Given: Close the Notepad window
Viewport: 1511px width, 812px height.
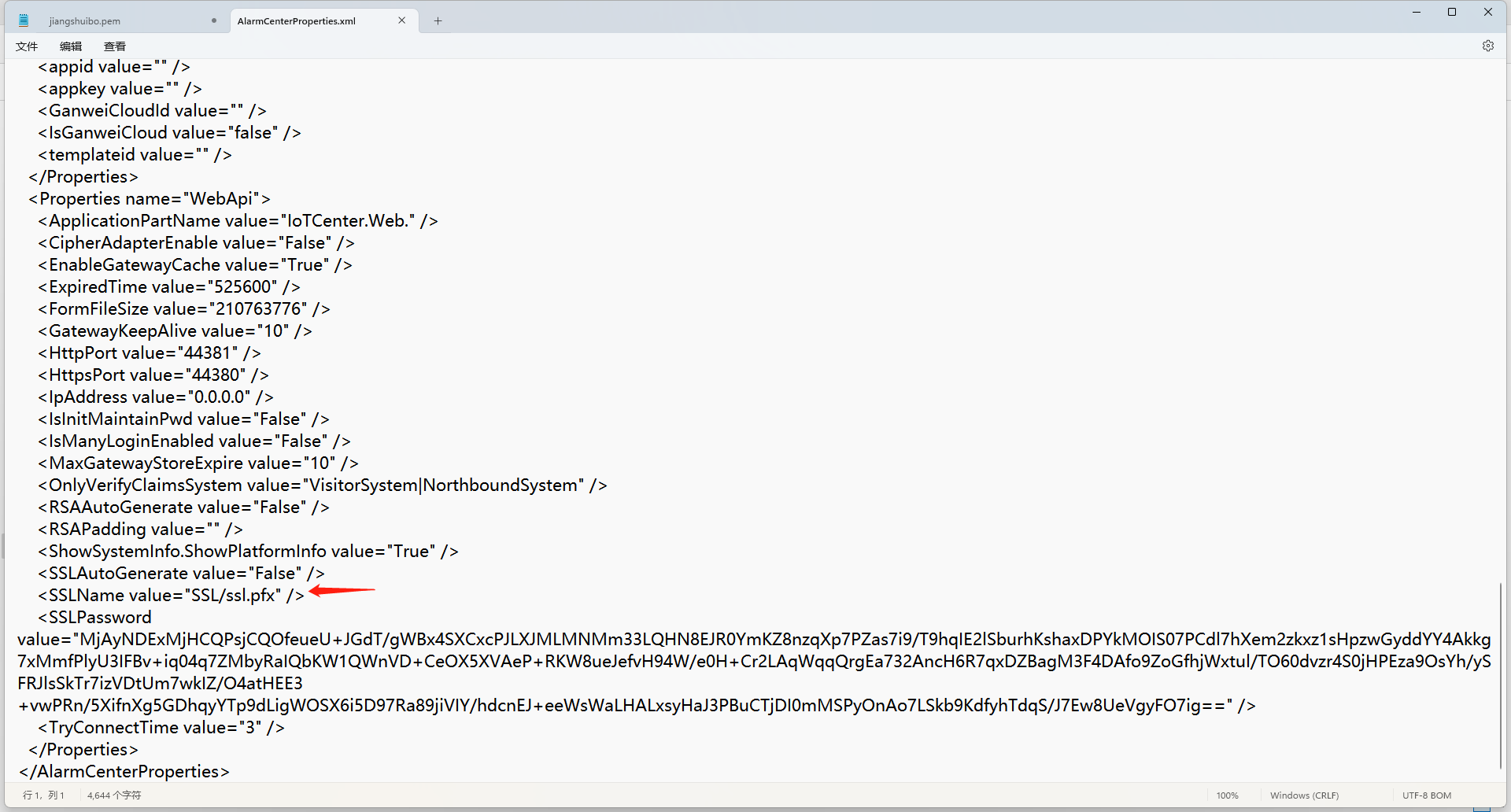Looking at the screenshot, I should click(1488, 12).
